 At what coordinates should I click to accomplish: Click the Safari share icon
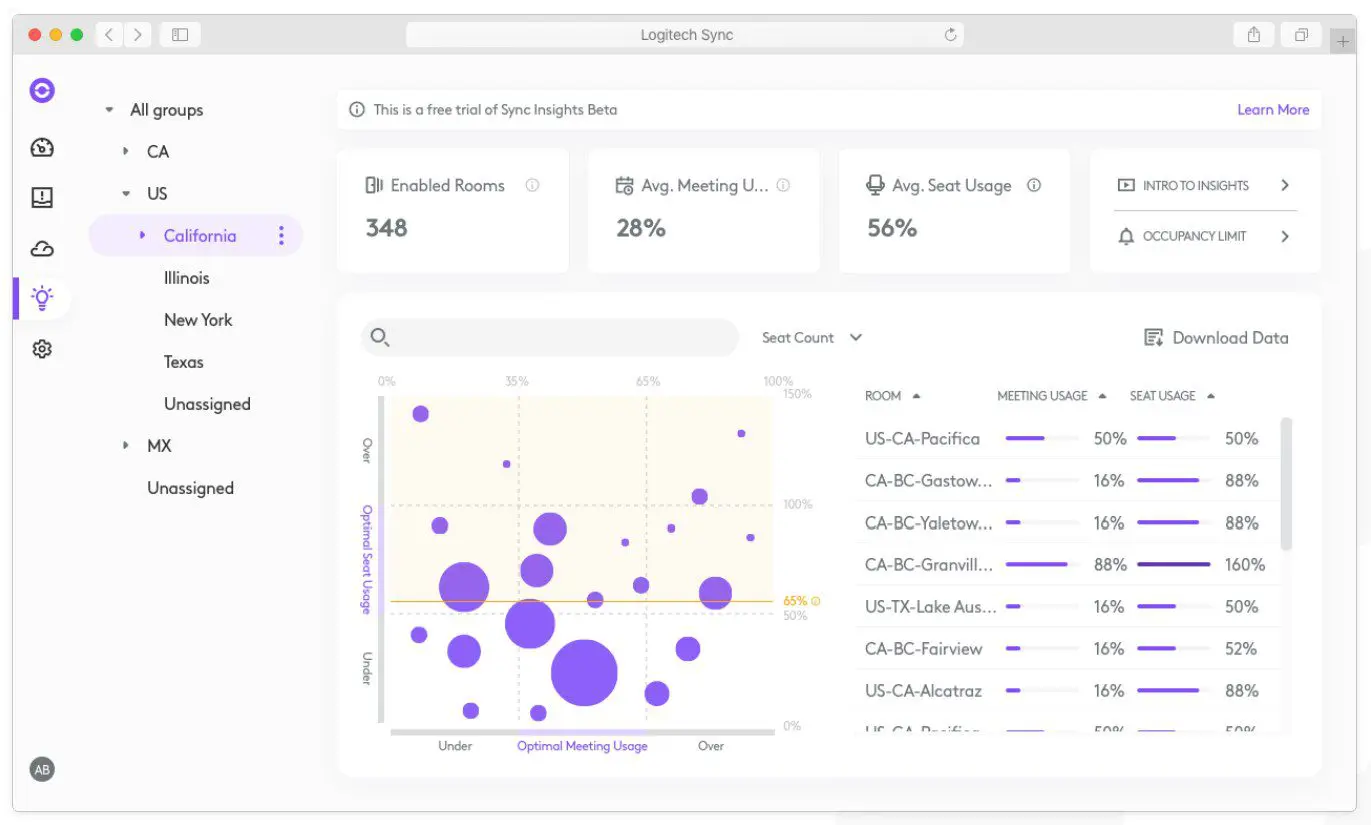(x=1254, y=35)
